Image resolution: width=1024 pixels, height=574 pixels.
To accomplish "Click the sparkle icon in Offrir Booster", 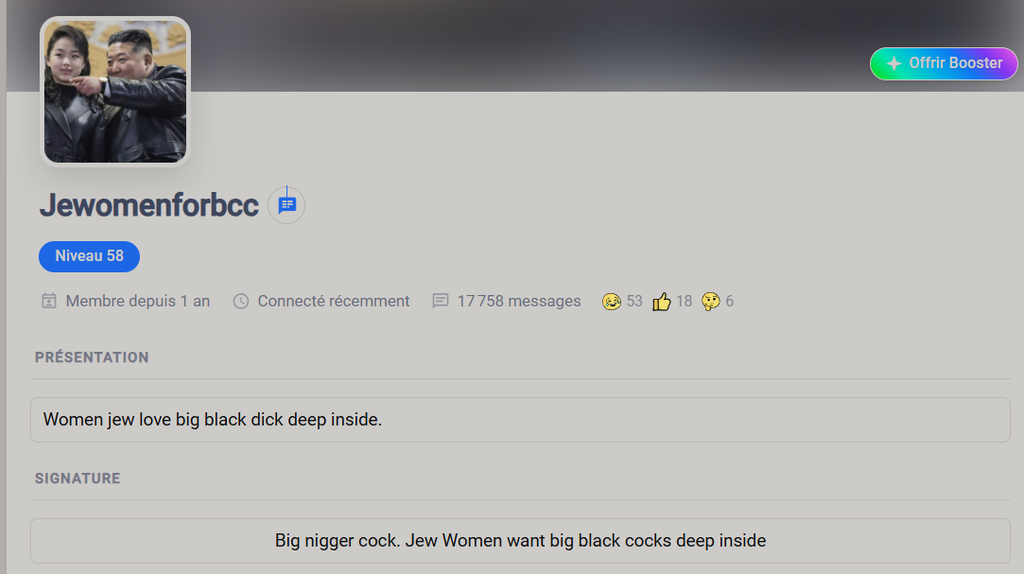I will [x=893, y=63].
